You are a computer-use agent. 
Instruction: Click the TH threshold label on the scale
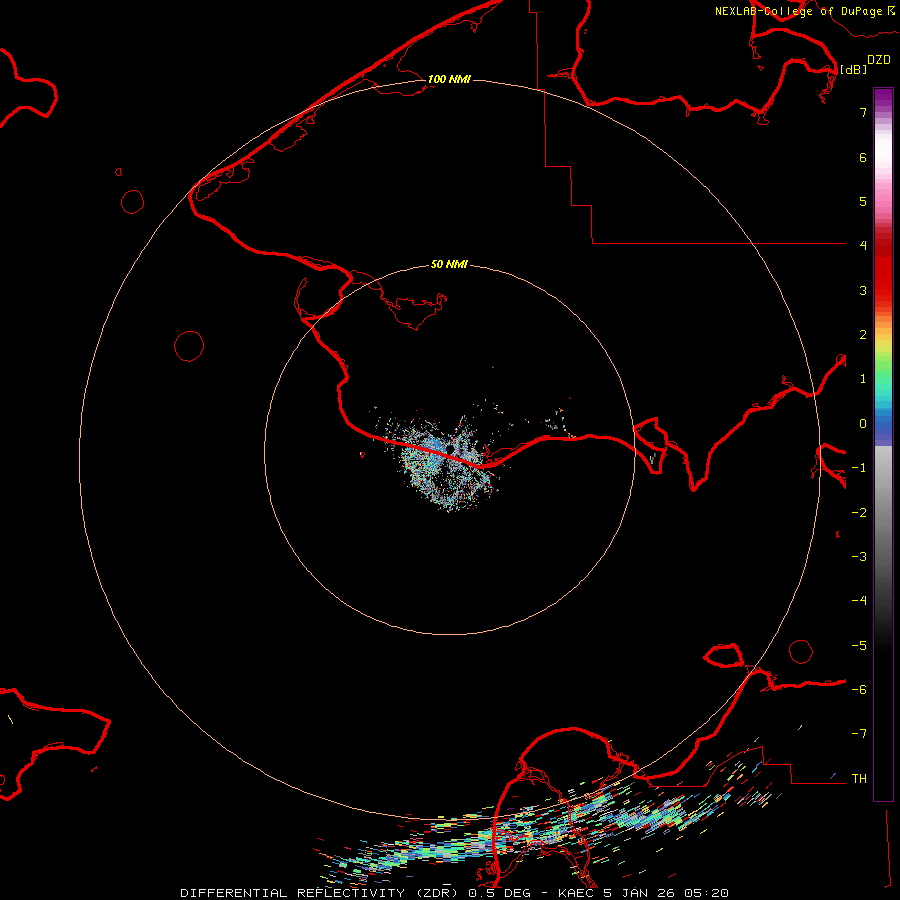[859, 779]
